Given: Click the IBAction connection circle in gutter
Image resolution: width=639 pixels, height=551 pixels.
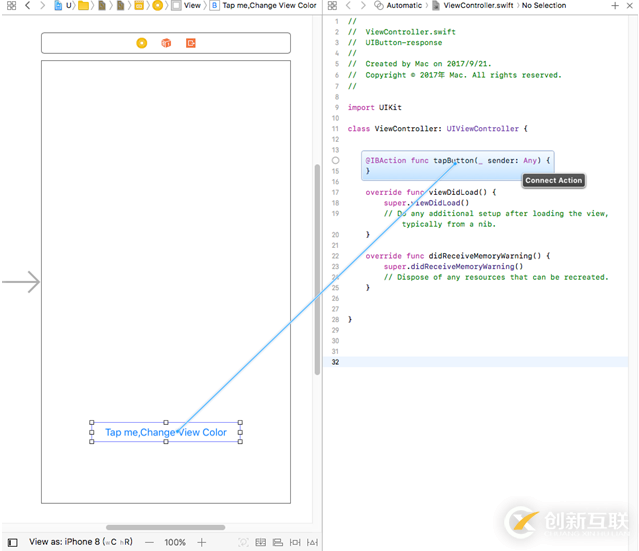Looking at the screenshot, I should click(335, 161).
